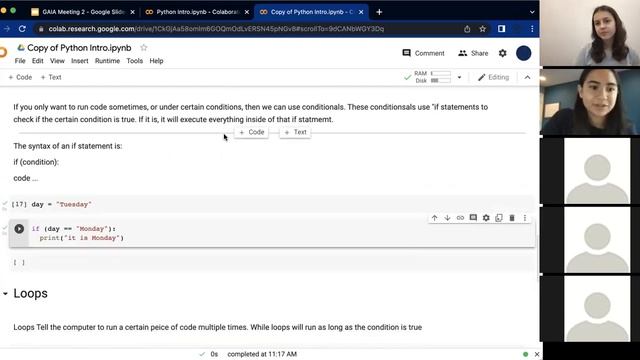640x360 pixels.
Task: Add a text cell from top toolbar
Action: coord(51,77)
